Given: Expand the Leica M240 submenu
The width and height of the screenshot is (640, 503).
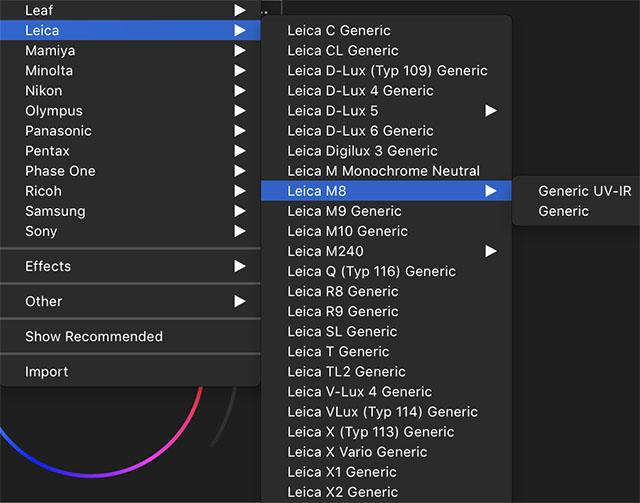Looking at the screenshot, I should coord(386,251).
